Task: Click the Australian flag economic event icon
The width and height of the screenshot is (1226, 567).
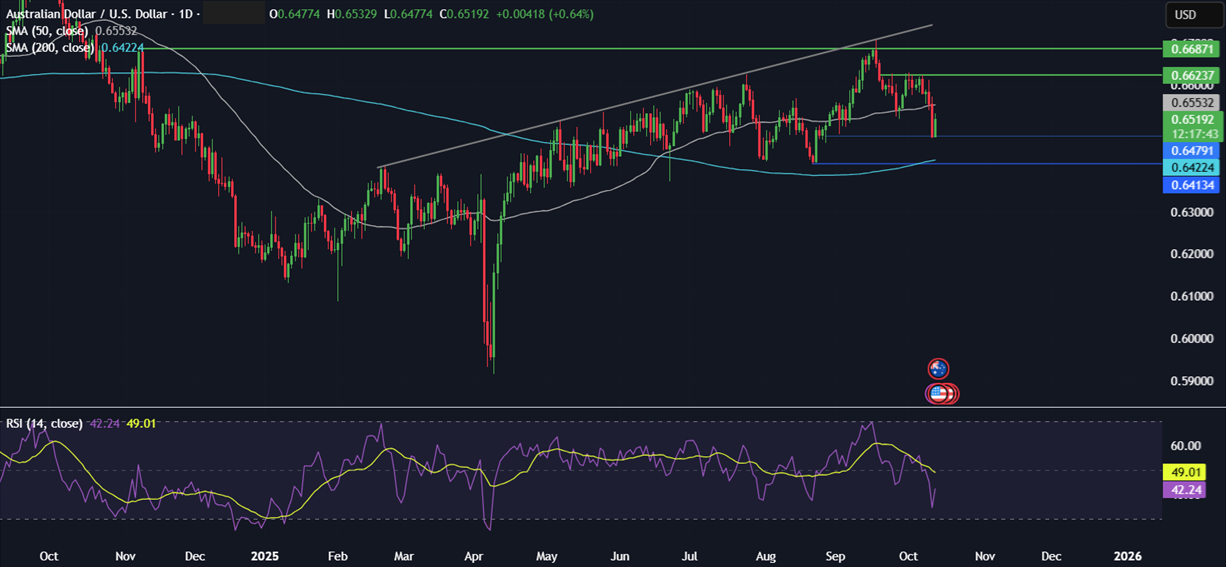Action: (x=938, y=369)
